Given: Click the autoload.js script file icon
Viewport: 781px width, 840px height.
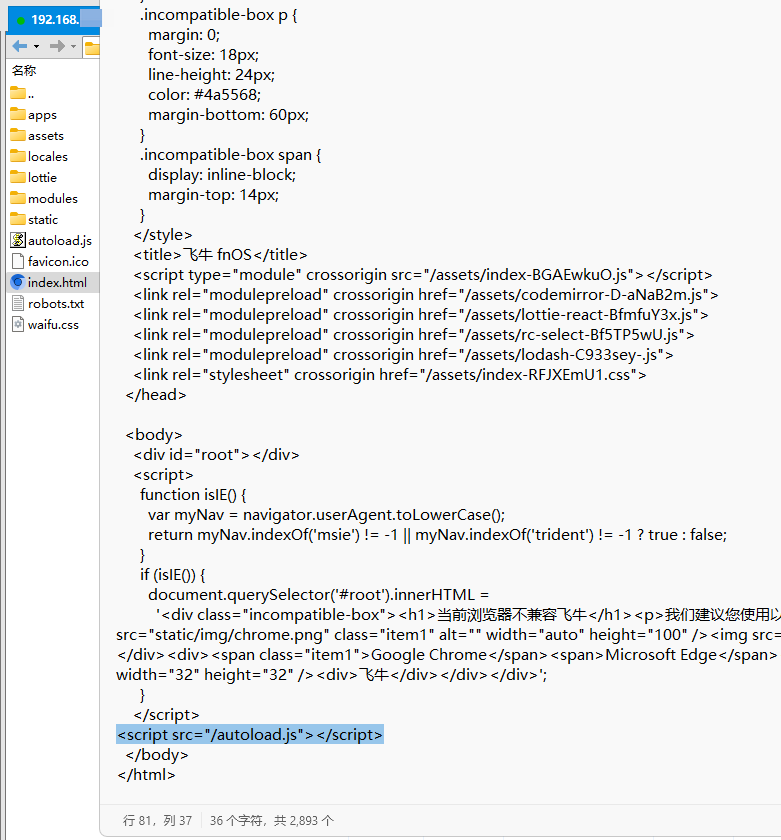Looking at the screenshot, I should (x=18, y=240).
